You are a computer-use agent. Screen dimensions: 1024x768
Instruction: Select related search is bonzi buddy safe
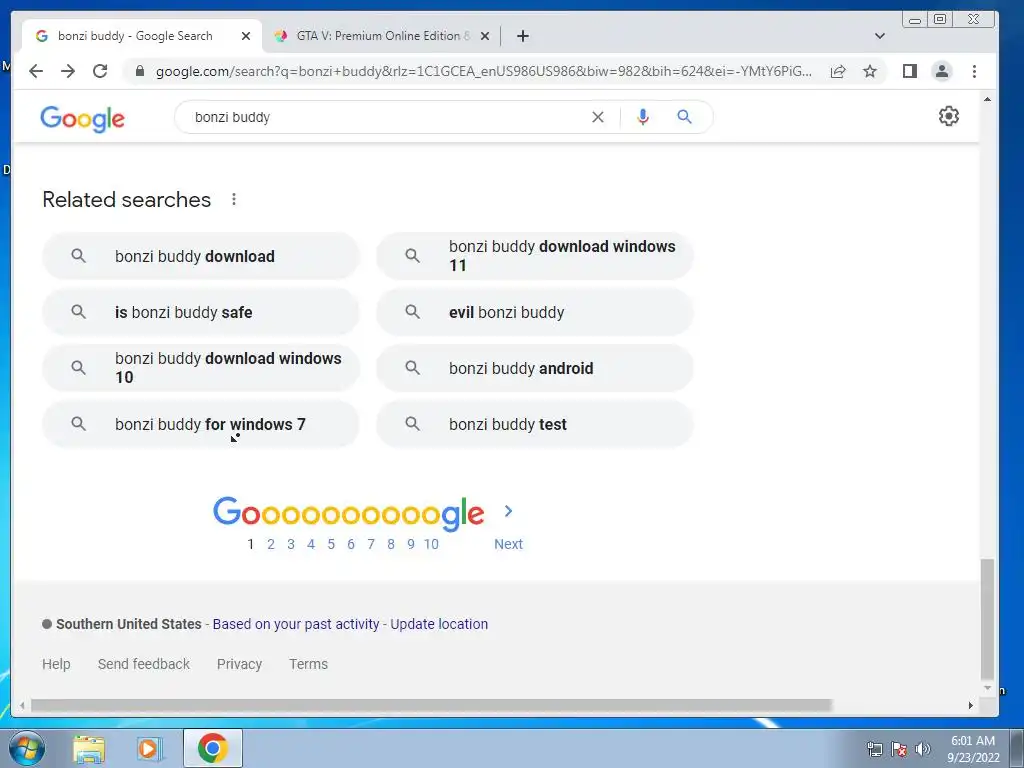coord(201,312)
